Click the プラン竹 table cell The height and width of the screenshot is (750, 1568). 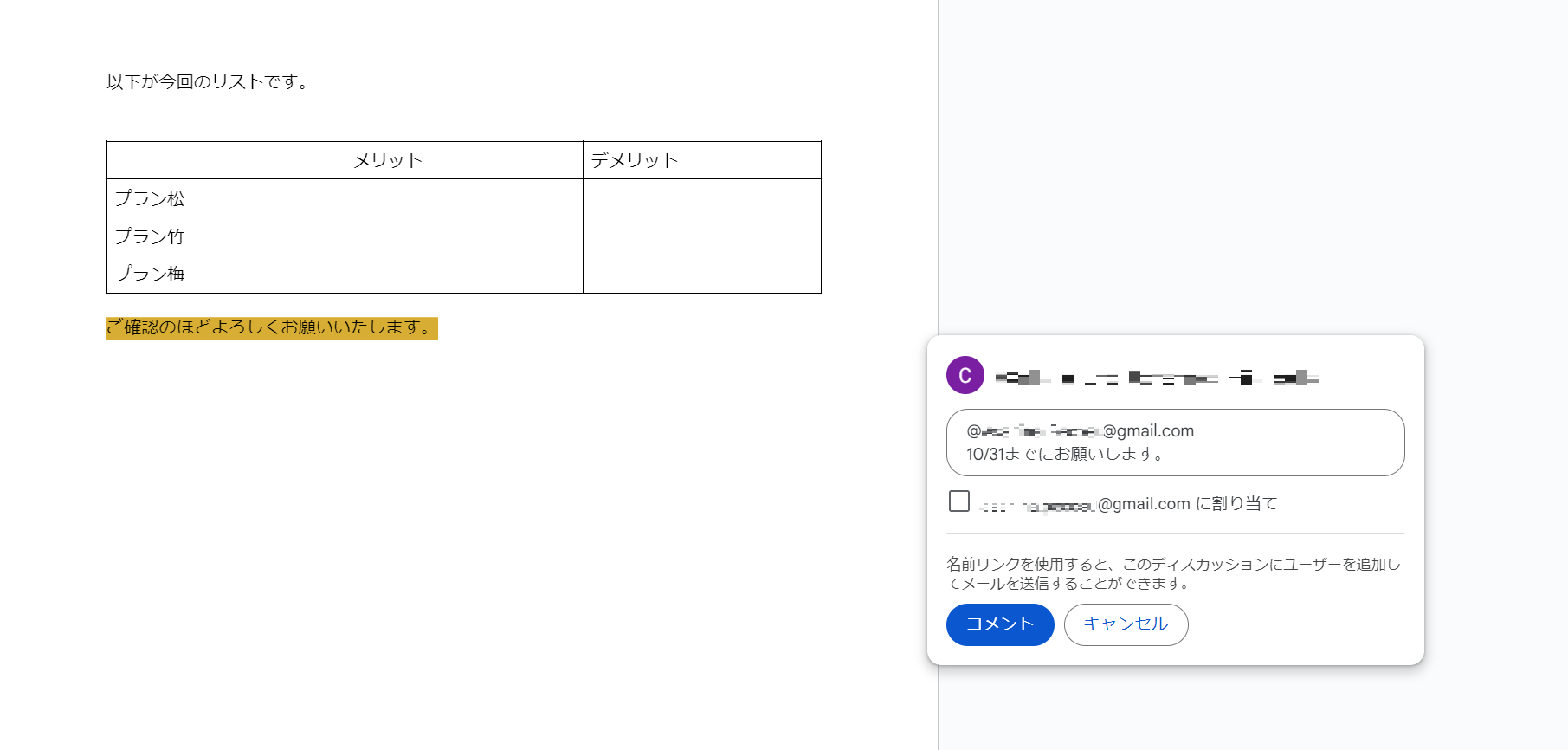pos(225,236)
